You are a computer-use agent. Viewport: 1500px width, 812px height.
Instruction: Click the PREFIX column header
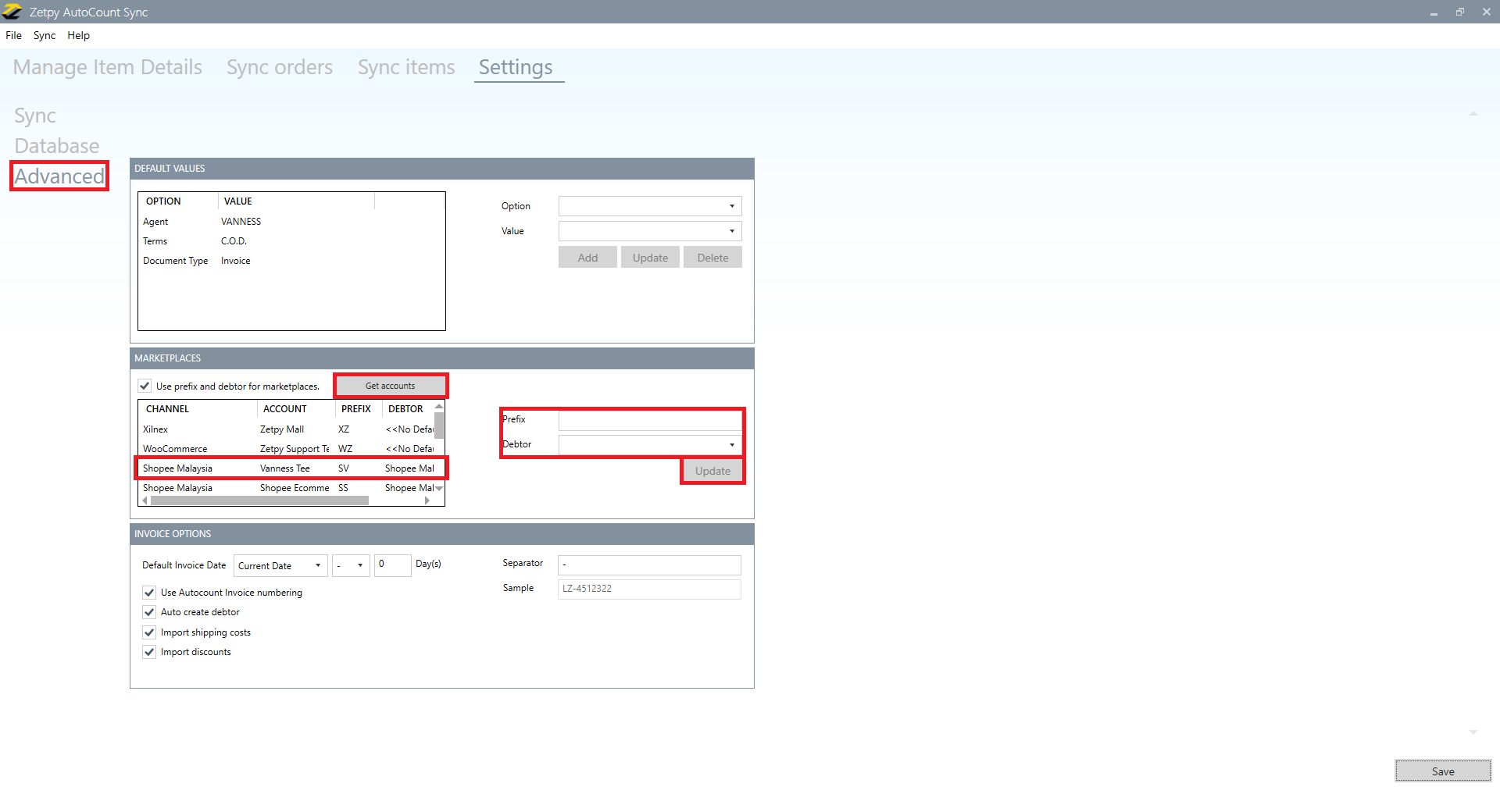(359, 409)
